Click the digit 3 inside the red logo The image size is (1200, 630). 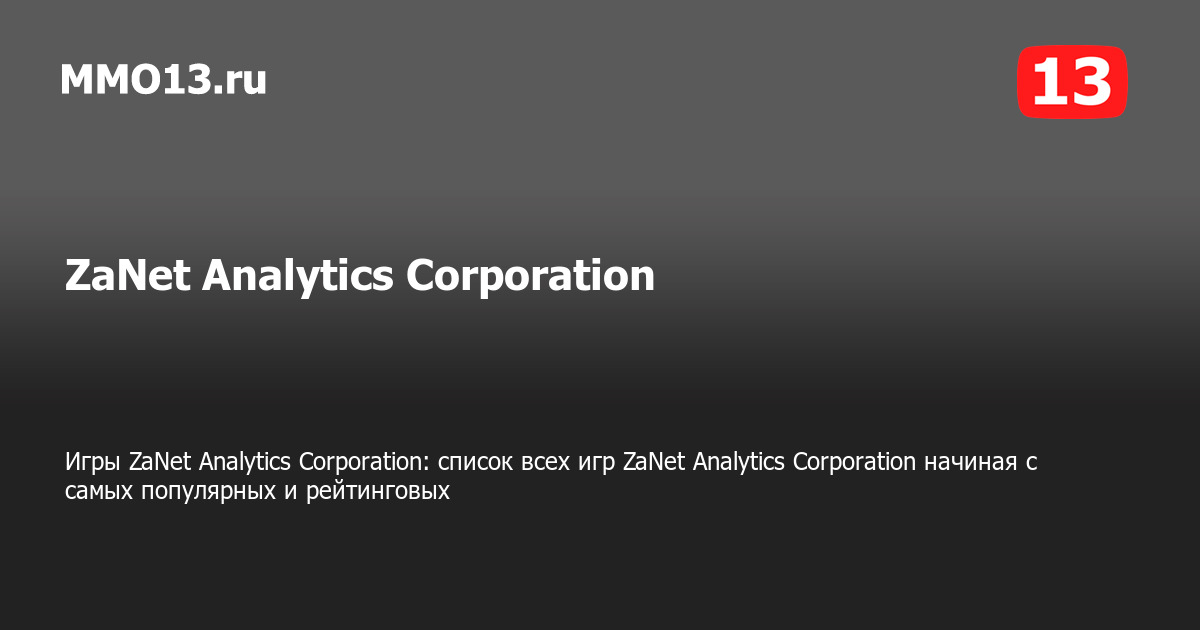click(x=1087, y=82)
